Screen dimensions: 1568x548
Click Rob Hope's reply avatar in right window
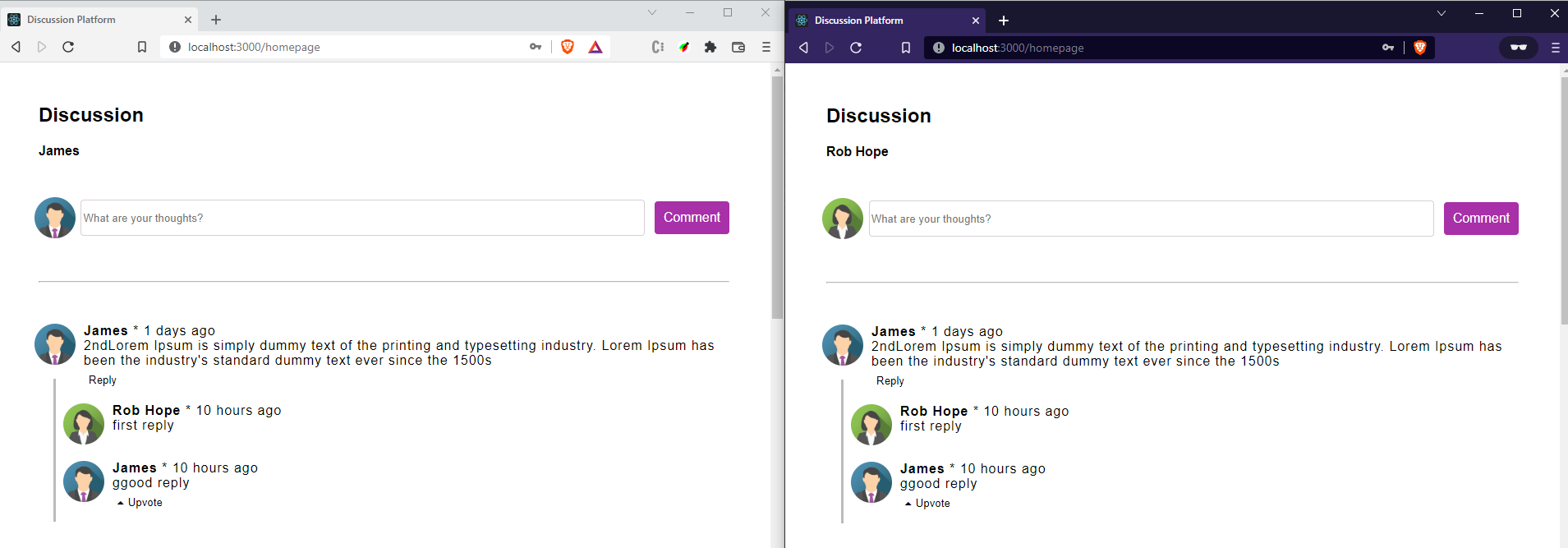click(871, 425)
